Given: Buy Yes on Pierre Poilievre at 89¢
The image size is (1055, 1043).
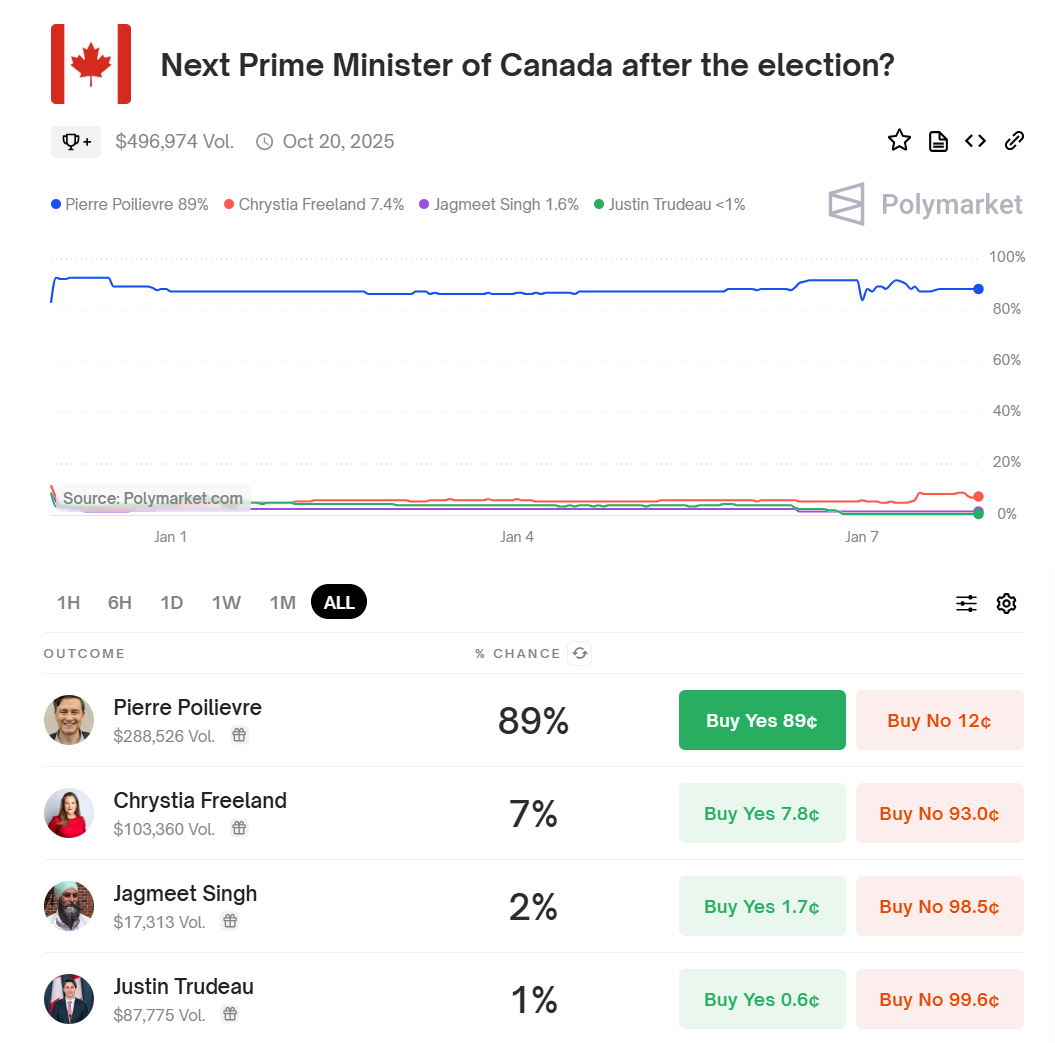Looking at the screenshot, I should point(762,720).
